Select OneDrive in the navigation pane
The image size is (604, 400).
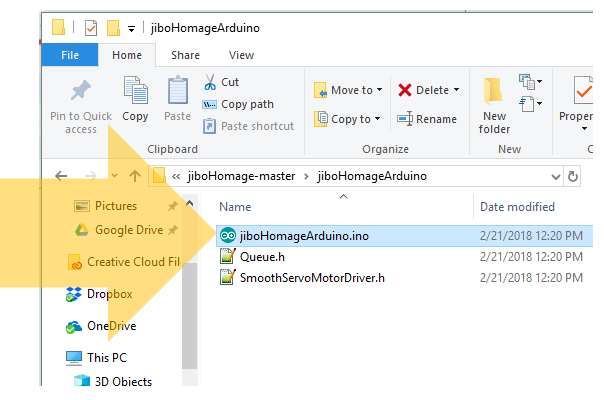(111, 326)
